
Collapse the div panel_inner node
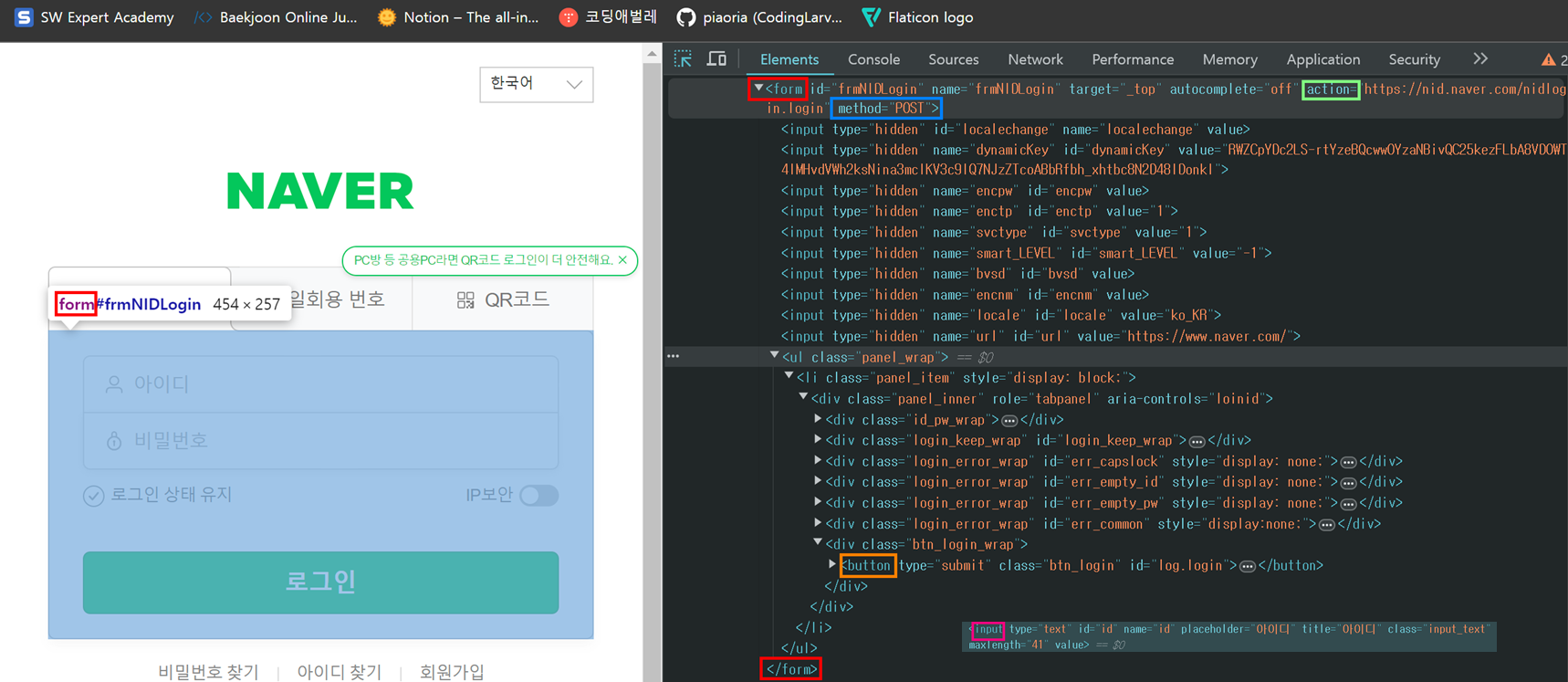click(803, 397)
